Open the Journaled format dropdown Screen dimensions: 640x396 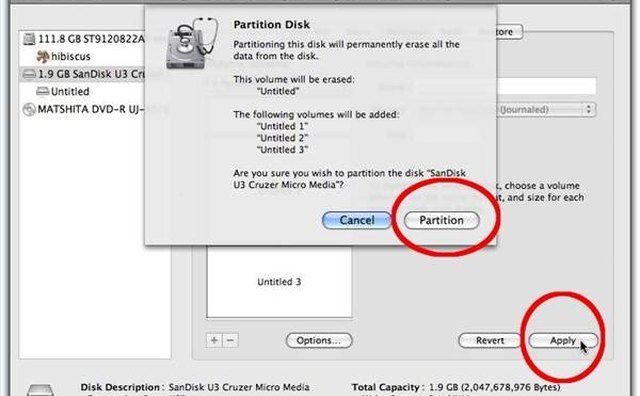pyautogui.click(x=546, y=109)
